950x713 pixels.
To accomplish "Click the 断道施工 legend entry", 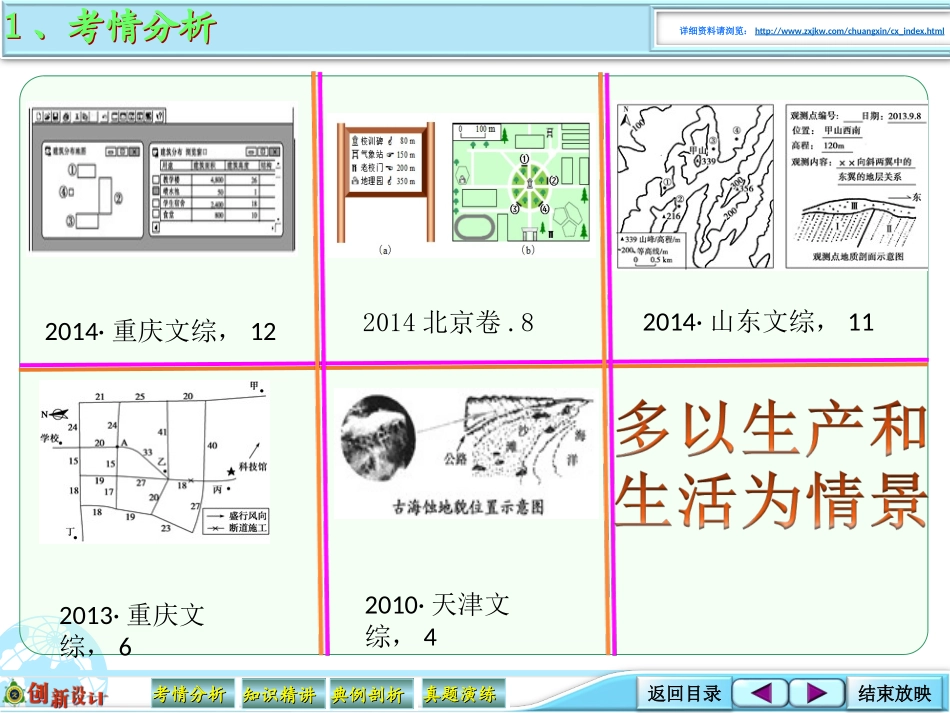I will tap(237, 528).
